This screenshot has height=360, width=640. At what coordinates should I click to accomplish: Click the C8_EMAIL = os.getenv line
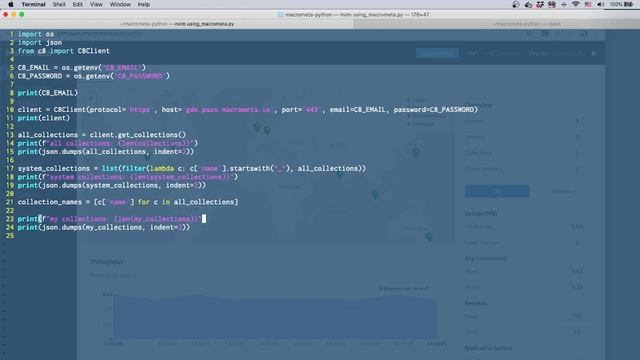[x=82, y=68]
